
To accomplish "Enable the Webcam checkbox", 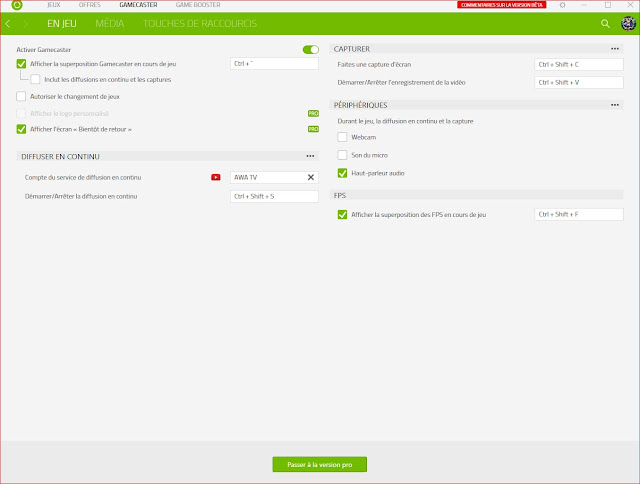I will tap(342, 137).
